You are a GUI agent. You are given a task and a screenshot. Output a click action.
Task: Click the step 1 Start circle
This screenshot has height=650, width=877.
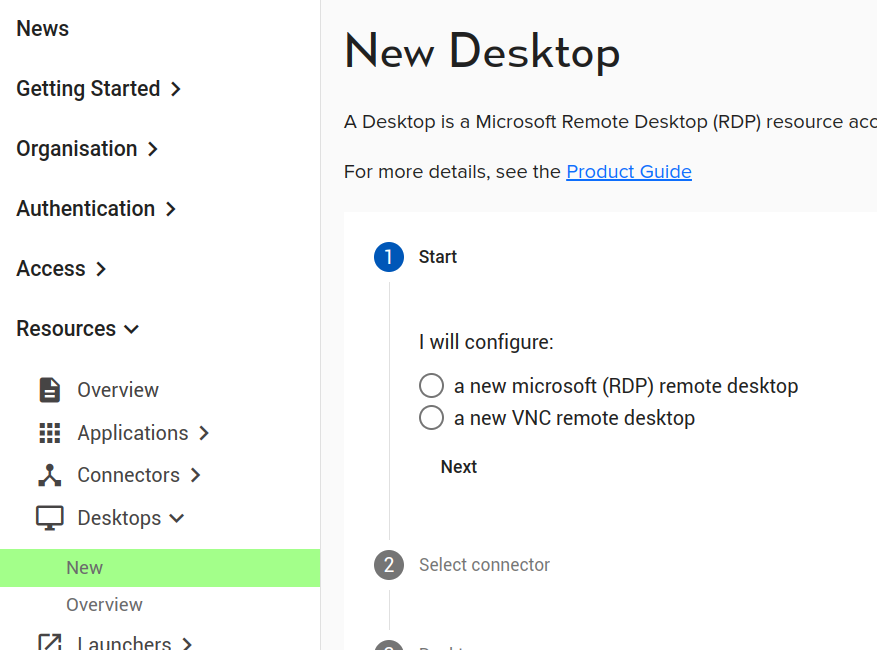click(x=389, y=257)
